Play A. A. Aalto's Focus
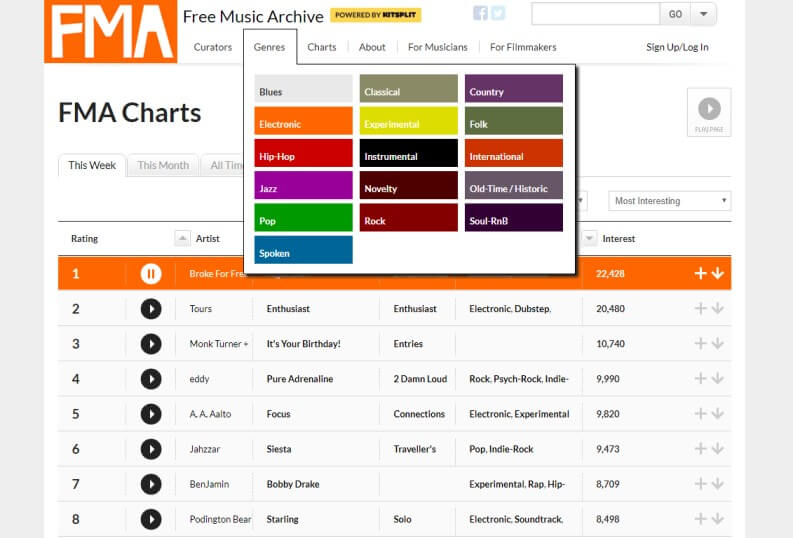Screen dimensions: 793x538 151,414
